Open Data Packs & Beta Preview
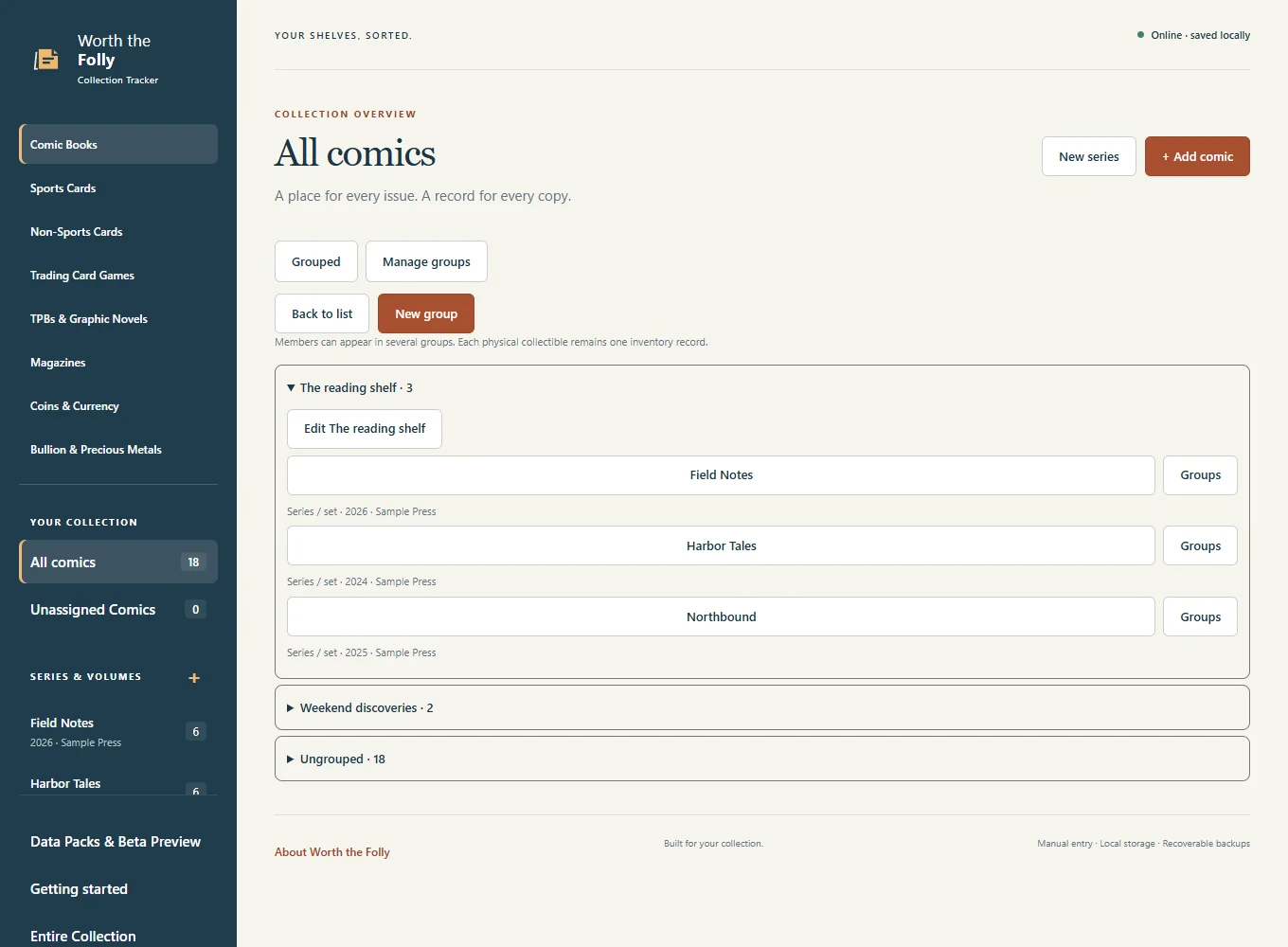The image size is (1288, 947). pyautogui.click(x=118, y=841)
